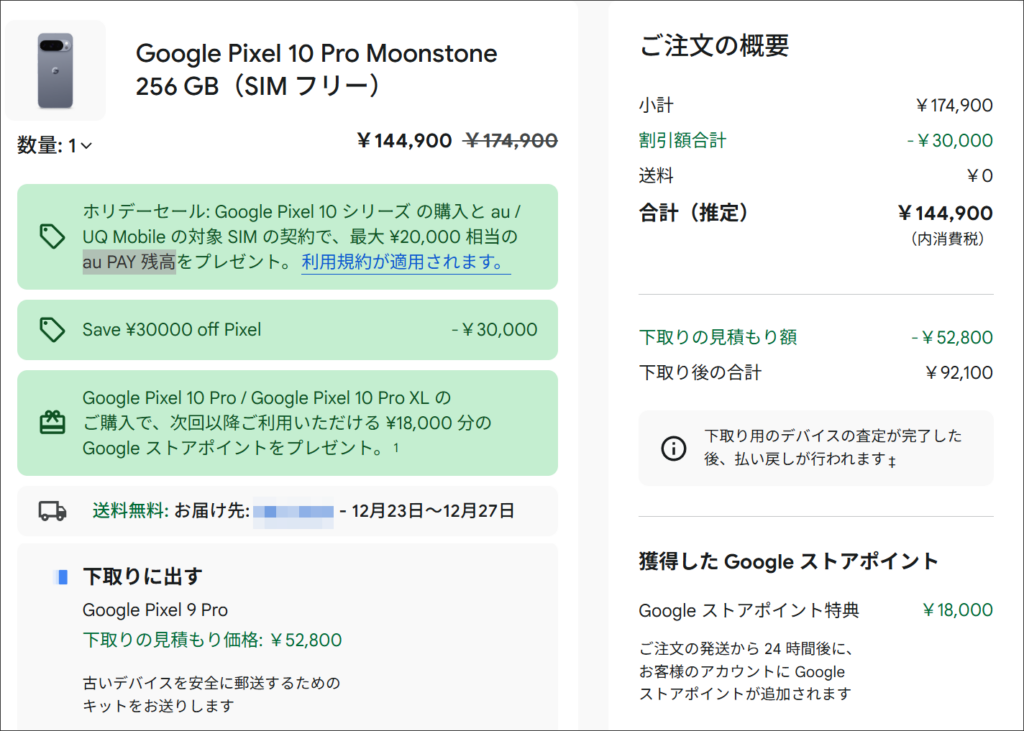1024x731 pixels.
Task: Click the Google ストアポイント特典 row
Action: pos(748,610)
